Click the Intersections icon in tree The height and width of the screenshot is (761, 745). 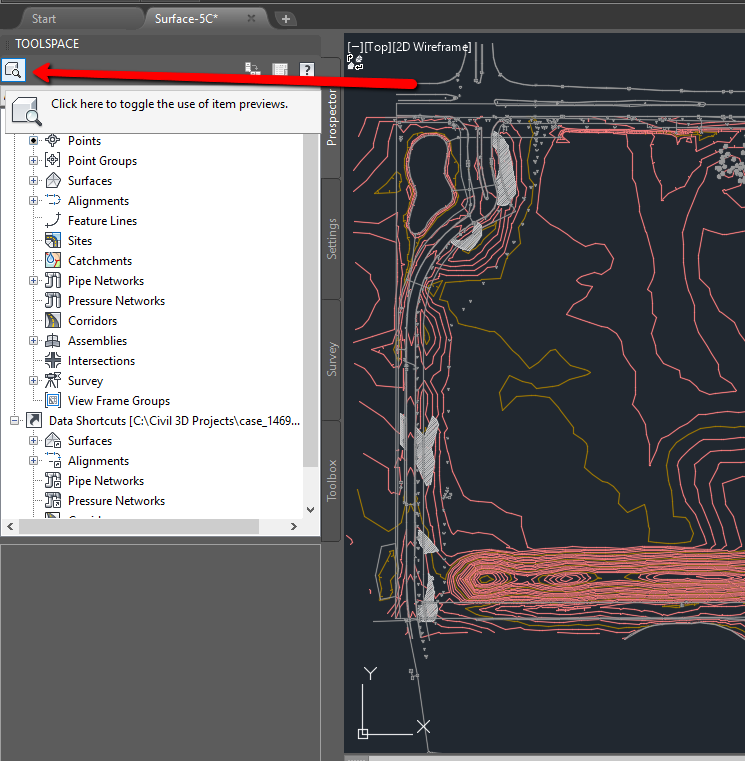coord(53,361)
